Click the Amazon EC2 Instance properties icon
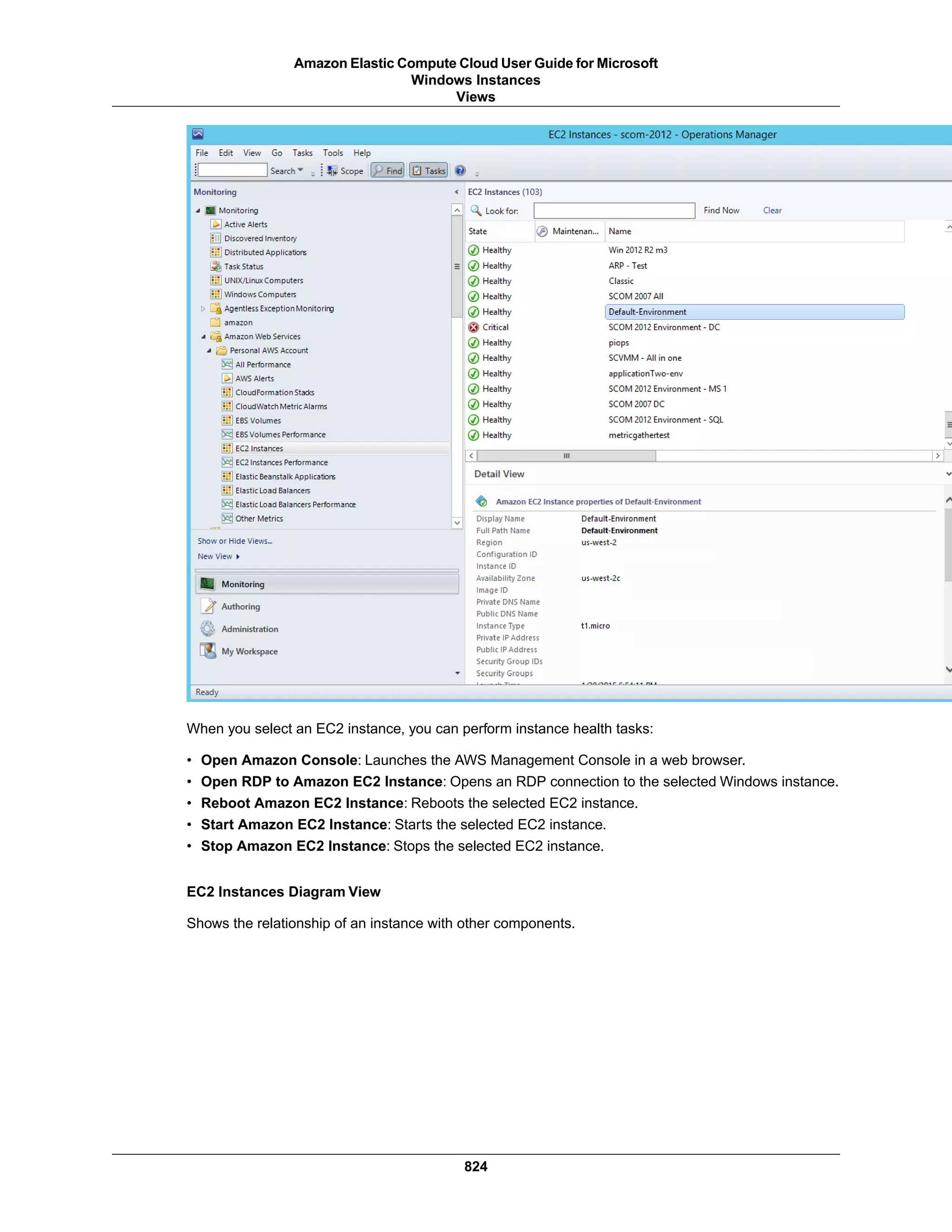Image resolution: width=952 pixels, height=1232 pixels. 482,501
